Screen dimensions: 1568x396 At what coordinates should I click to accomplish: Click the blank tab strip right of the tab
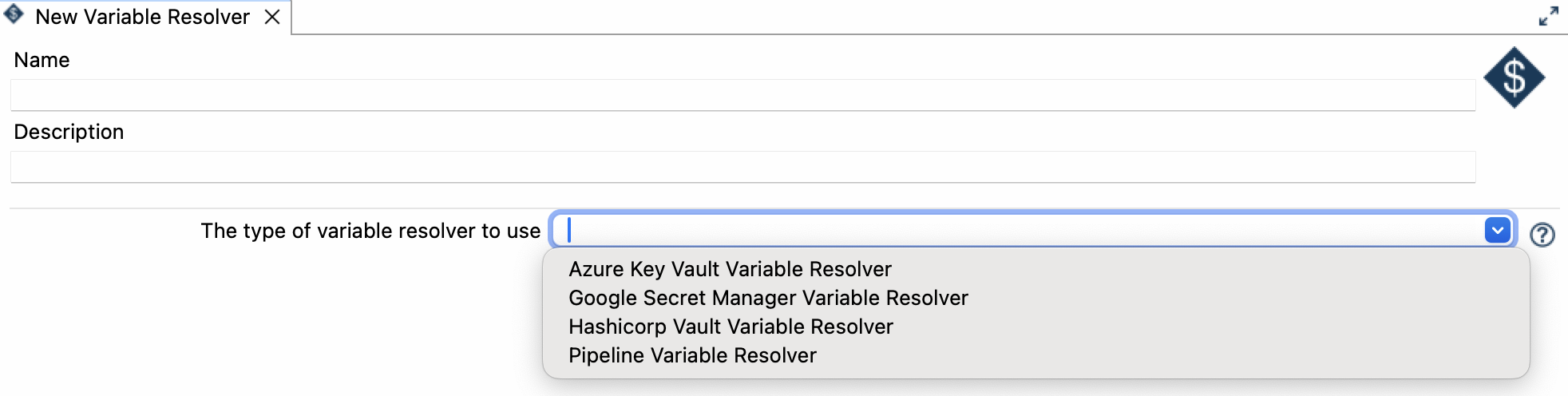click(x=878, y=17)
